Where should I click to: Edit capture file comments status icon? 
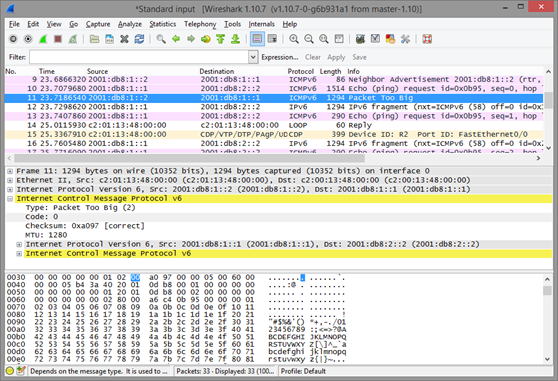pos(21,371)
